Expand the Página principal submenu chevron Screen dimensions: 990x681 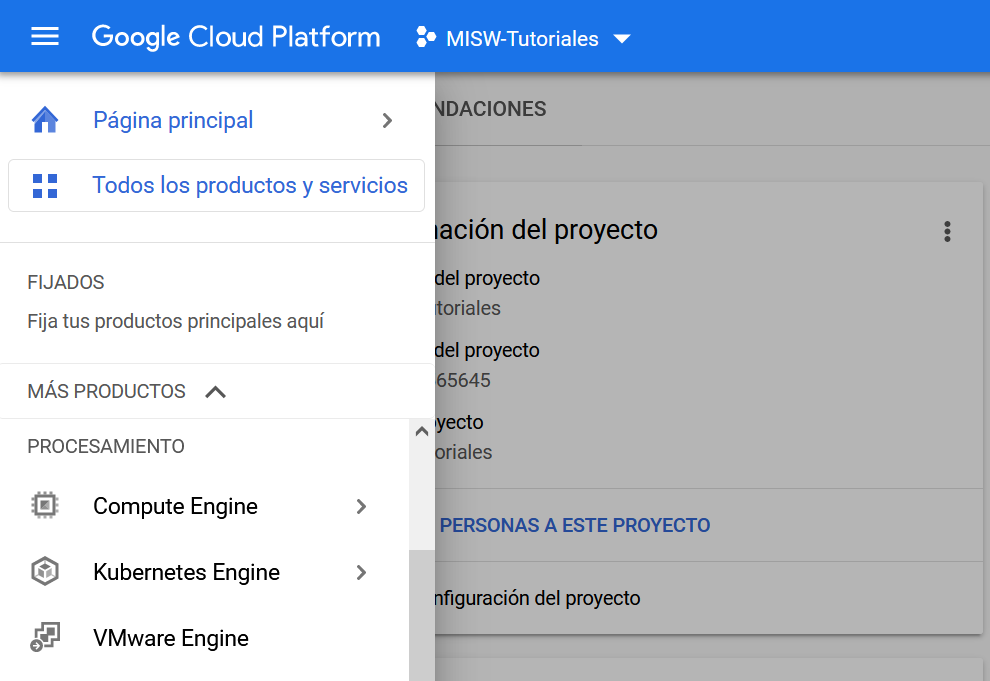[388, 121]
